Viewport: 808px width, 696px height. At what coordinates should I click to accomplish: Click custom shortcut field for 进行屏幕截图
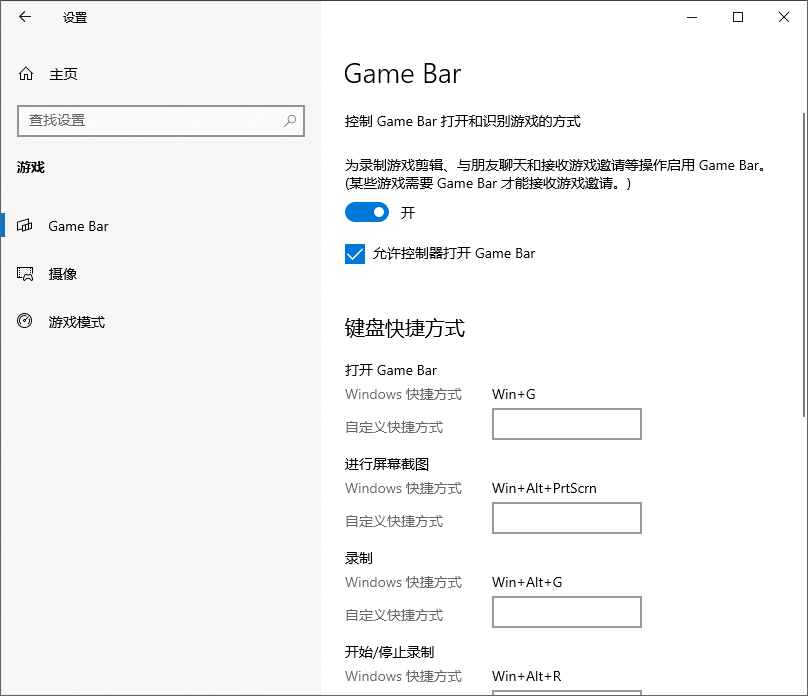click(567, 518)
